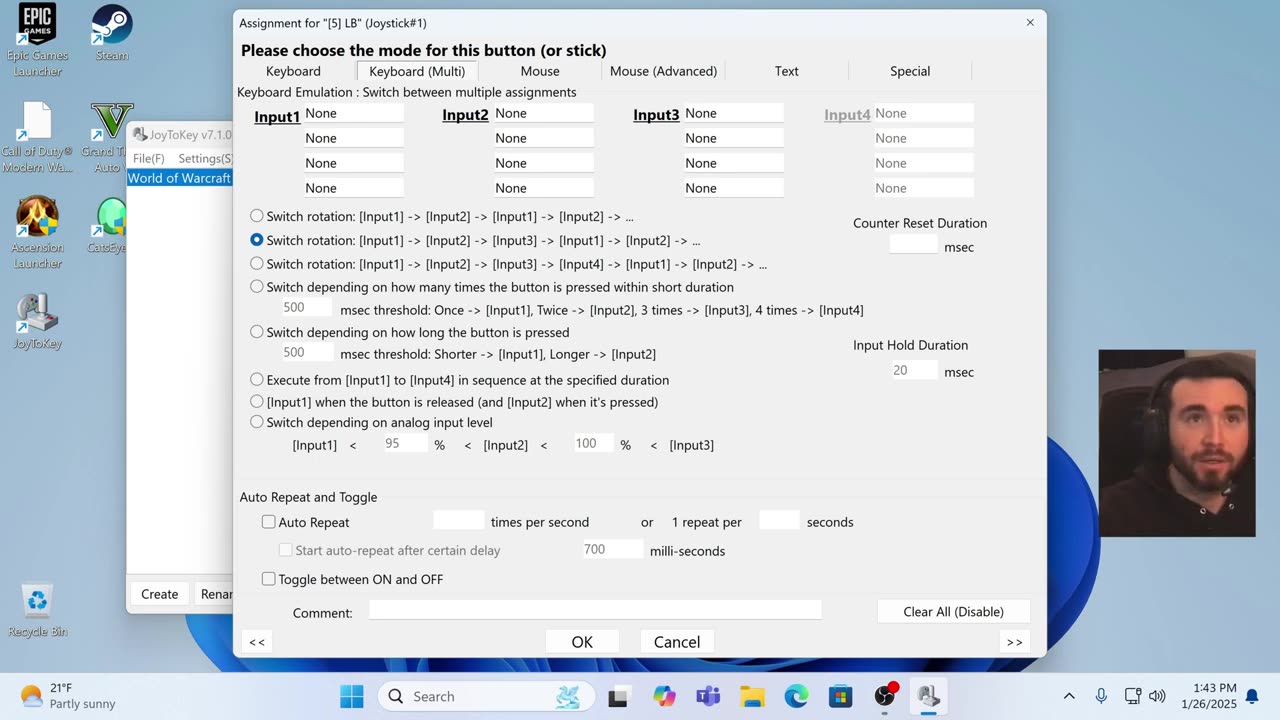
Task: Click press-count 500 msec threshold field
Action: click(x=307, y=308)
